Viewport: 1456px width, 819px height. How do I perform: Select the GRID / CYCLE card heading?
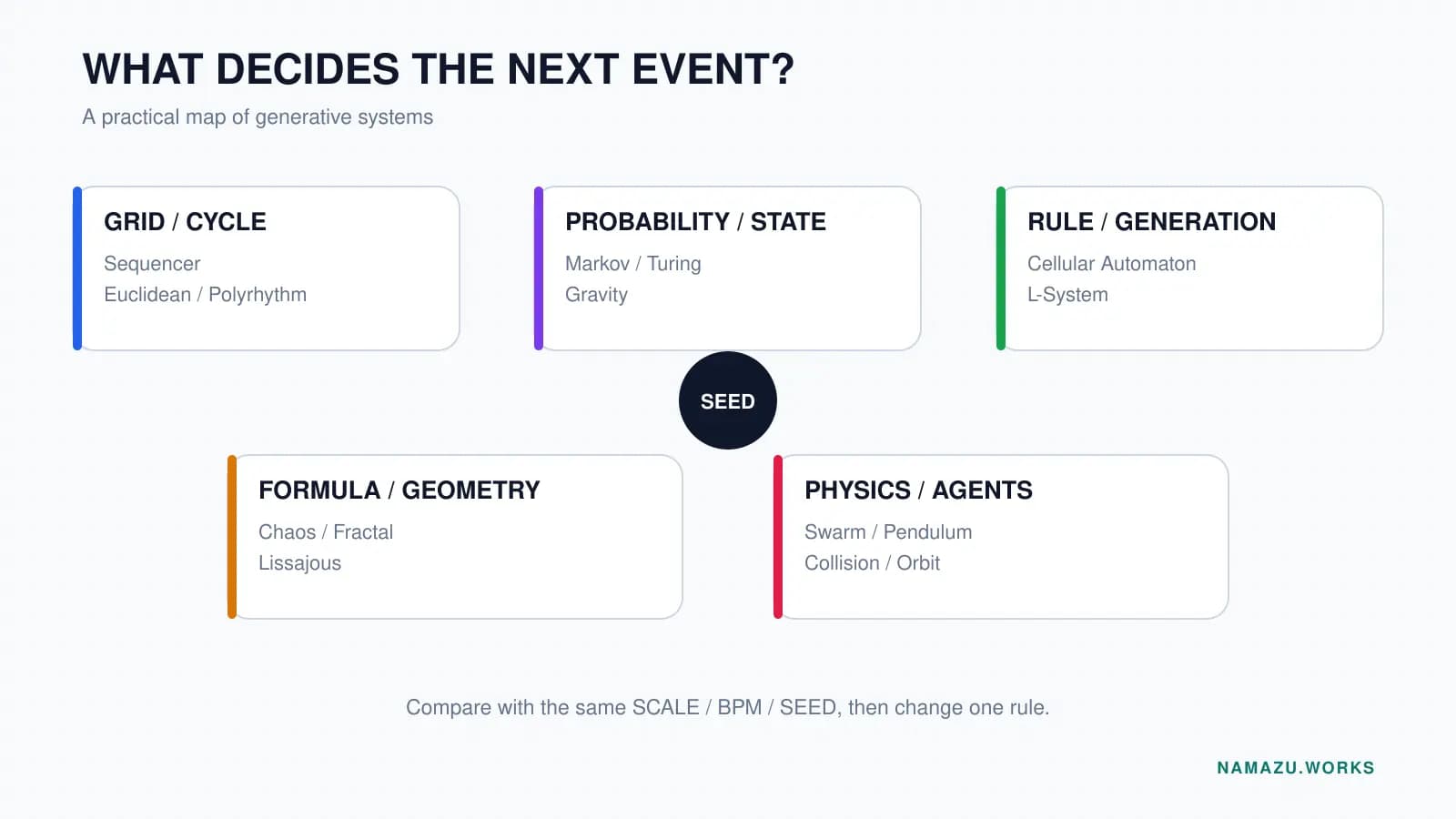[x=185, y=222]
